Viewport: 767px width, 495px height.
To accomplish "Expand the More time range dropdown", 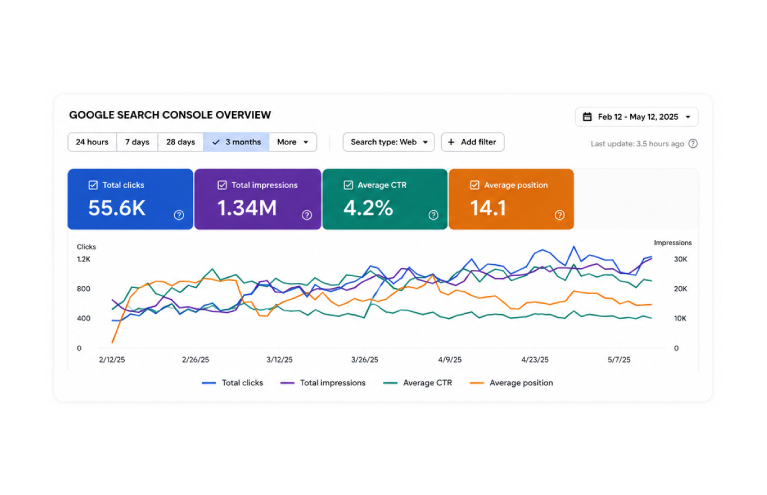I will tap(293, 142).
